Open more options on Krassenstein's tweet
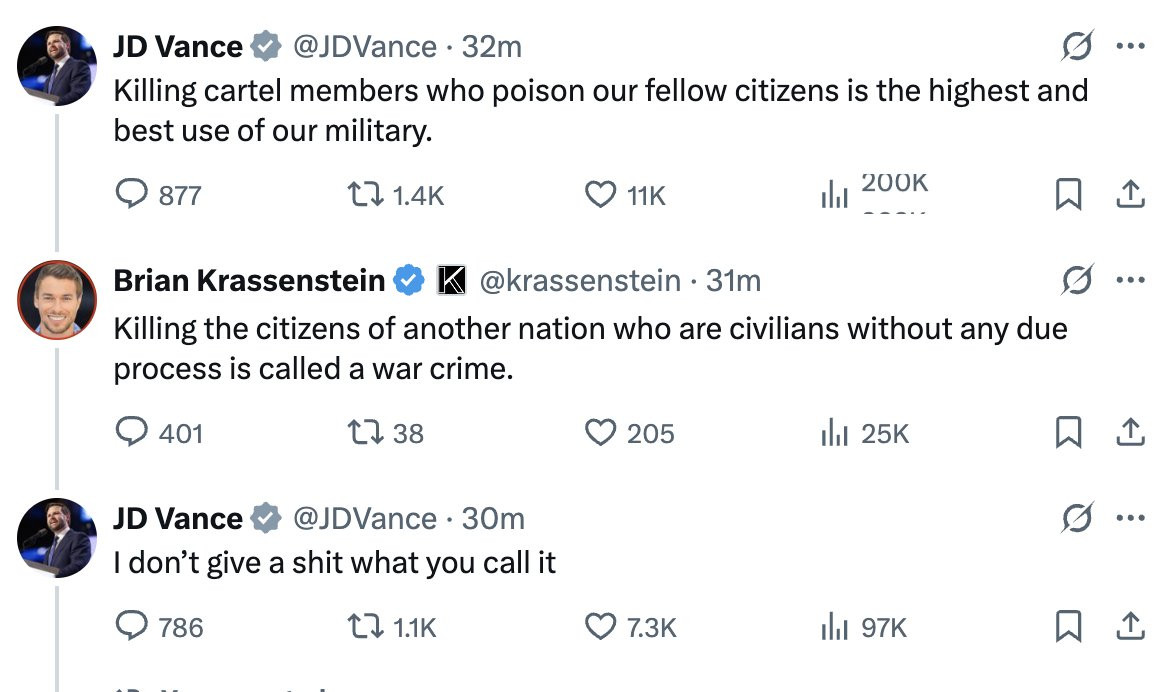Image resolution: width=1176 pixels, height=692 pixels. point(1130,280)
